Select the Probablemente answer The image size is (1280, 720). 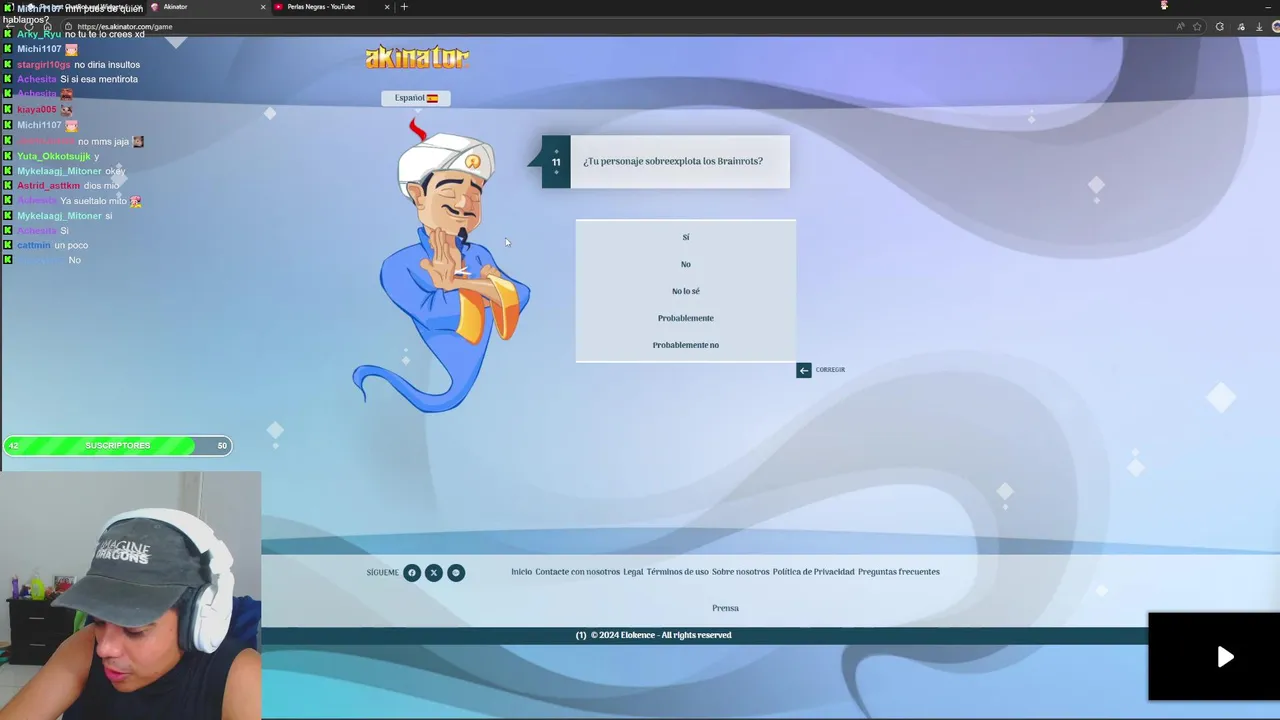point(685,318)
